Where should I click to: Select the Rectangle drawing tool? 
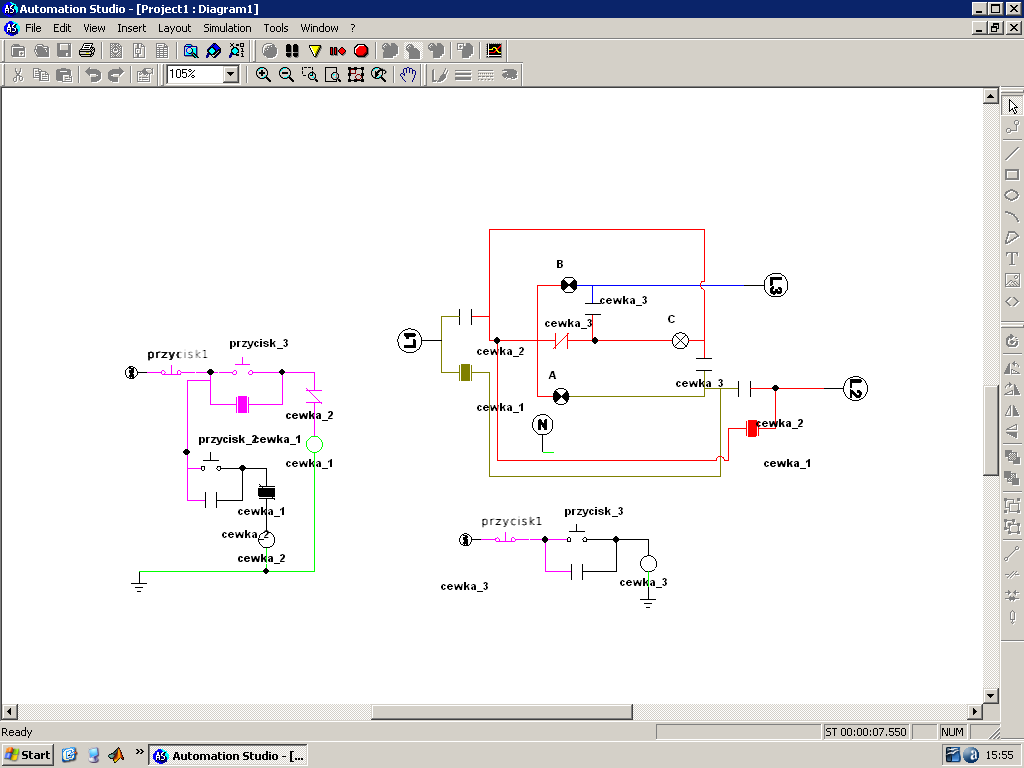click(x=1012, y=175)
